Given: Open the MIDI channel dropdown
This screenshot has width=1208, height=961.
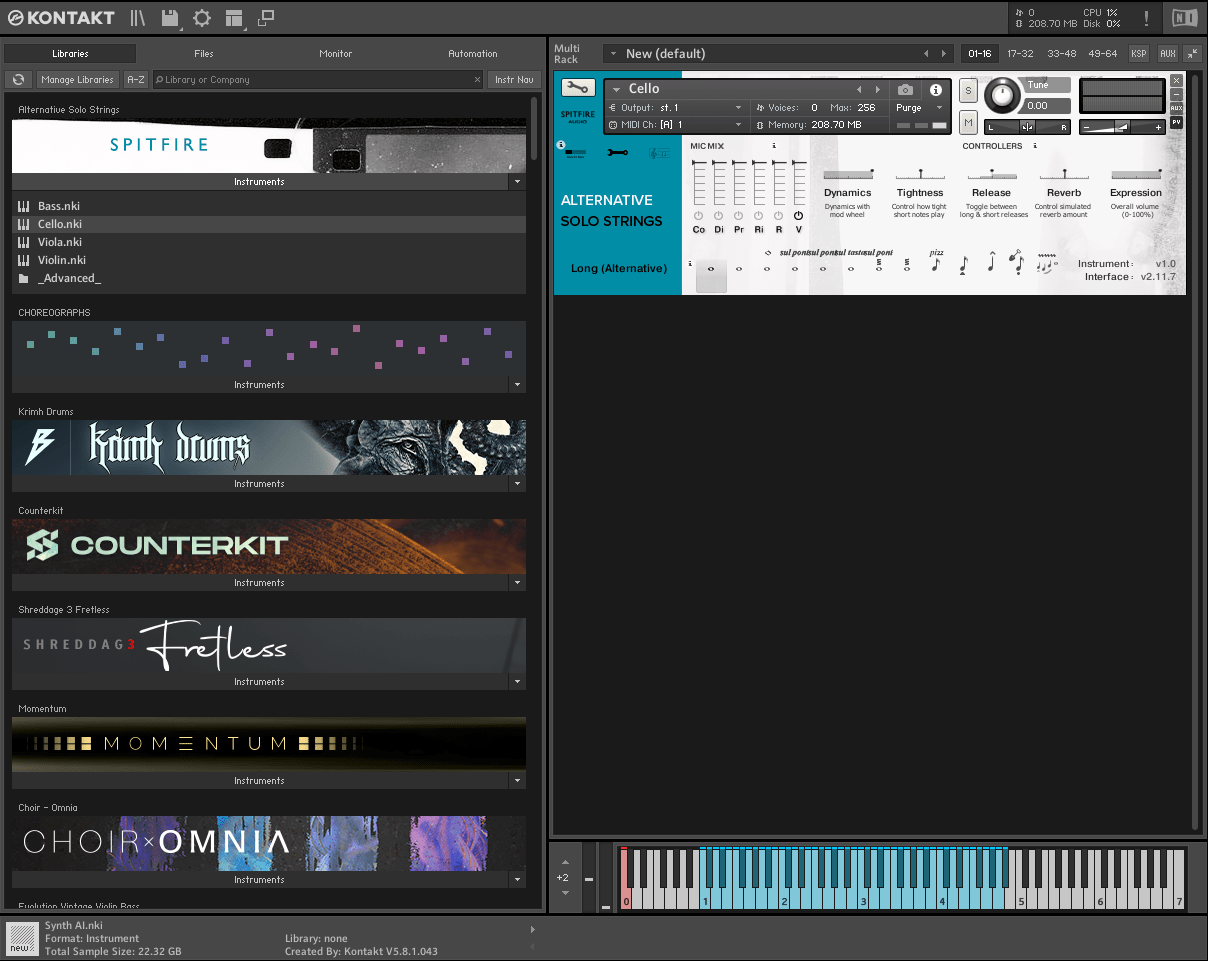Looking at the screenshot, I should pyautogui.click(x=676, y=125).
